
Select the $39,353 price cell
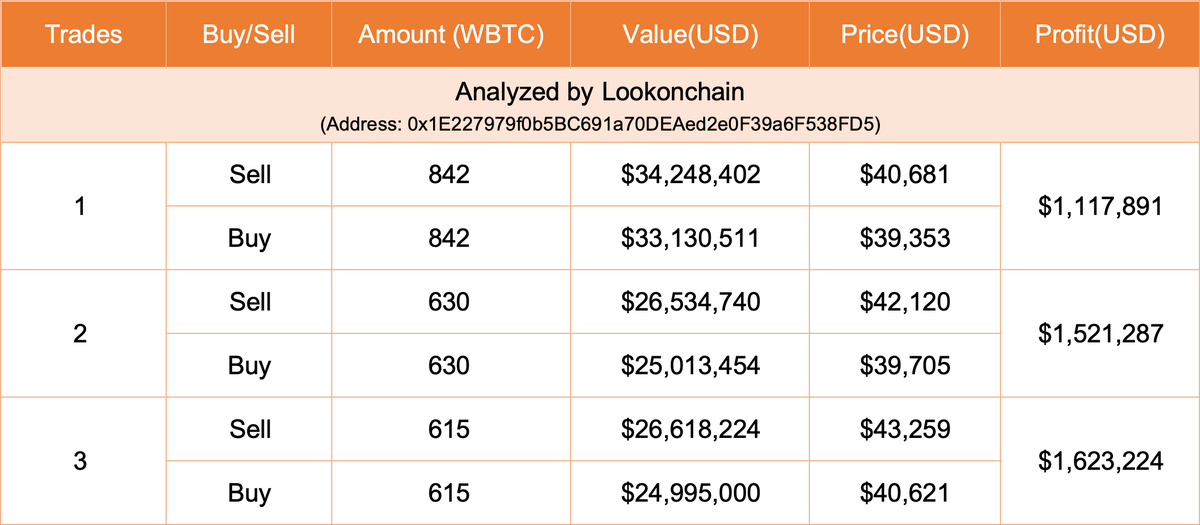click(905, 239)
